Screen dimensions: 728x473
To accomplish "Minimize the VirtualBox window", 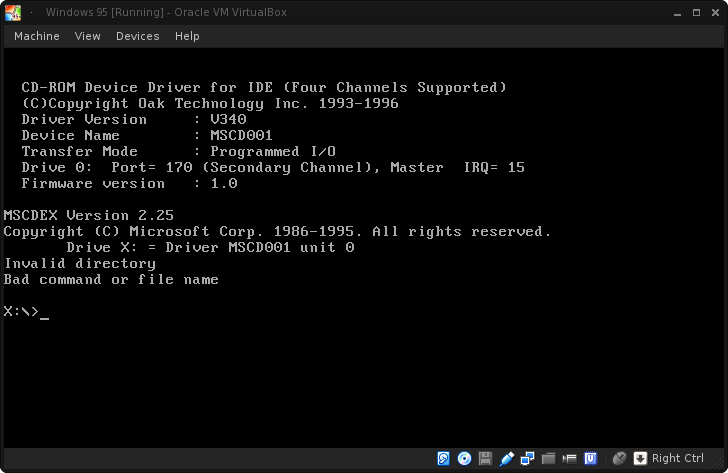I will click(x=677, y=13).
